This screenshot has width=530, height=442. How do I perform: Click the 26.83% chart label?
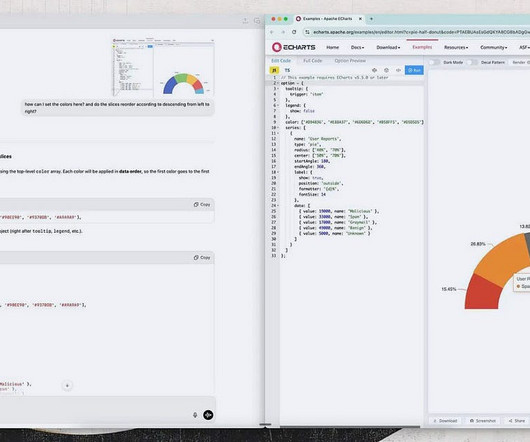[x=478, y=244]
